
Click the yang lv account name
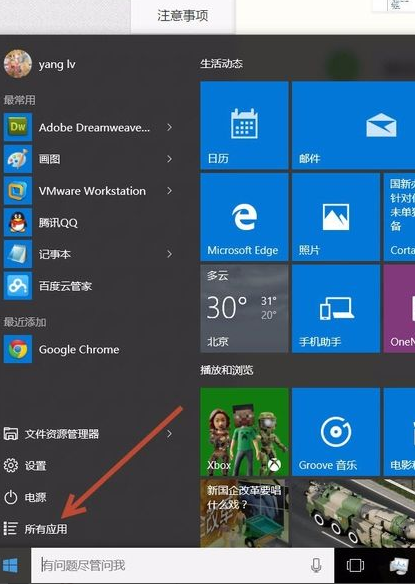[x=57, y=64]
